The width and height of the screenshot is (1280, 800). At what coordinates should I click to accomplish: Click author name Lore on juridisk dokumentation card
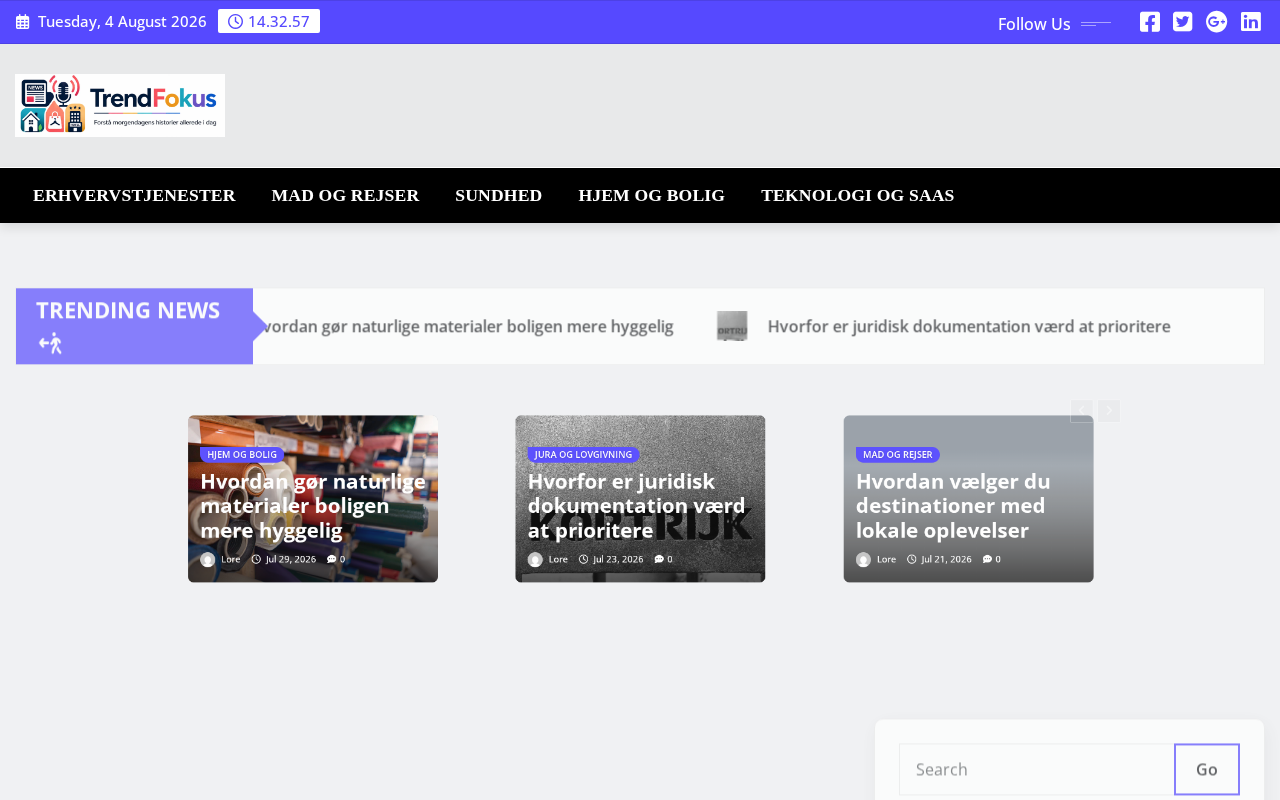point(558,559)
